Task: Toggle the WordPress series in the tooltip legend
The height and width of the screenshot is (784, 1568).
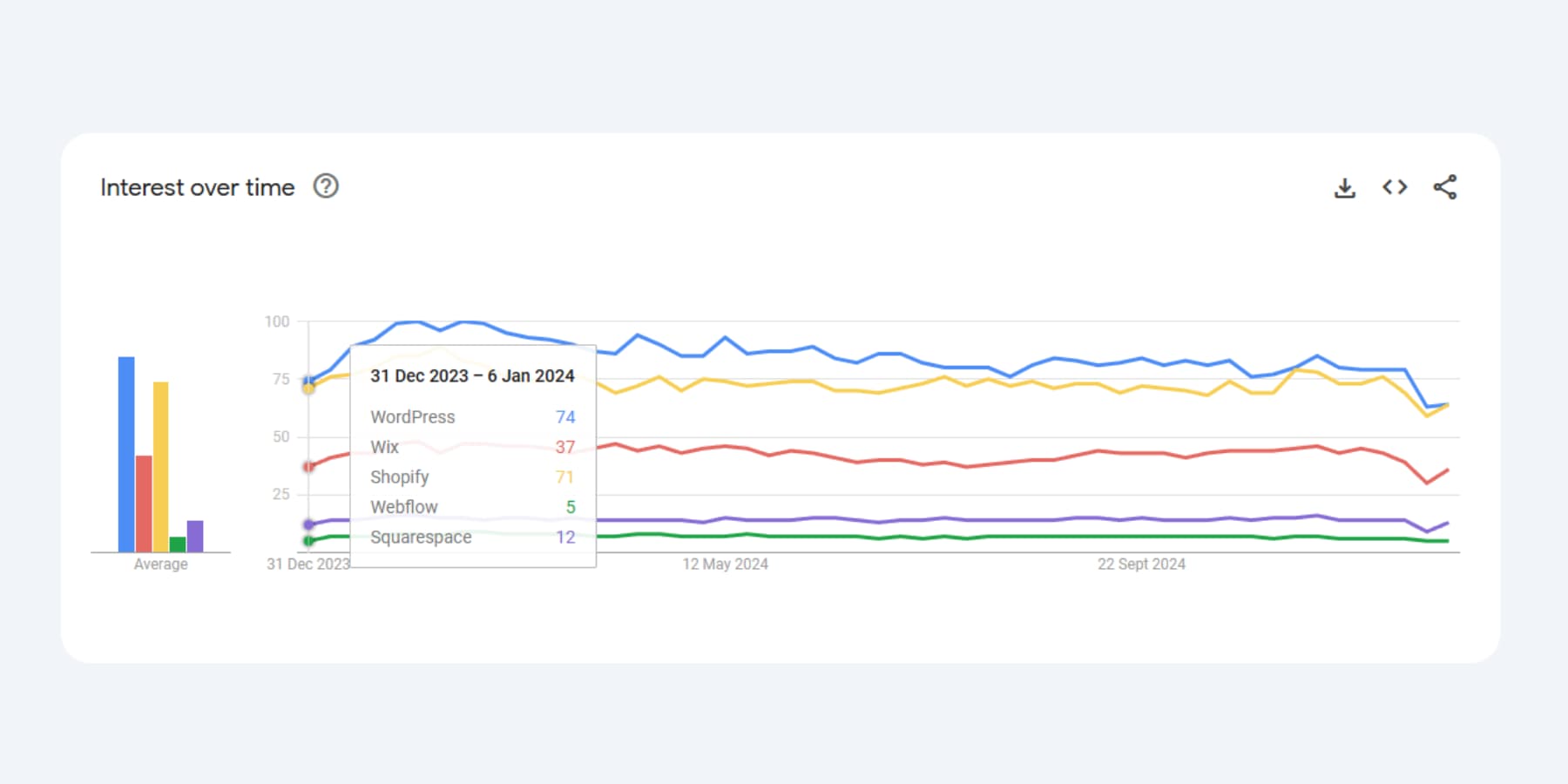Action: [412, 416]
